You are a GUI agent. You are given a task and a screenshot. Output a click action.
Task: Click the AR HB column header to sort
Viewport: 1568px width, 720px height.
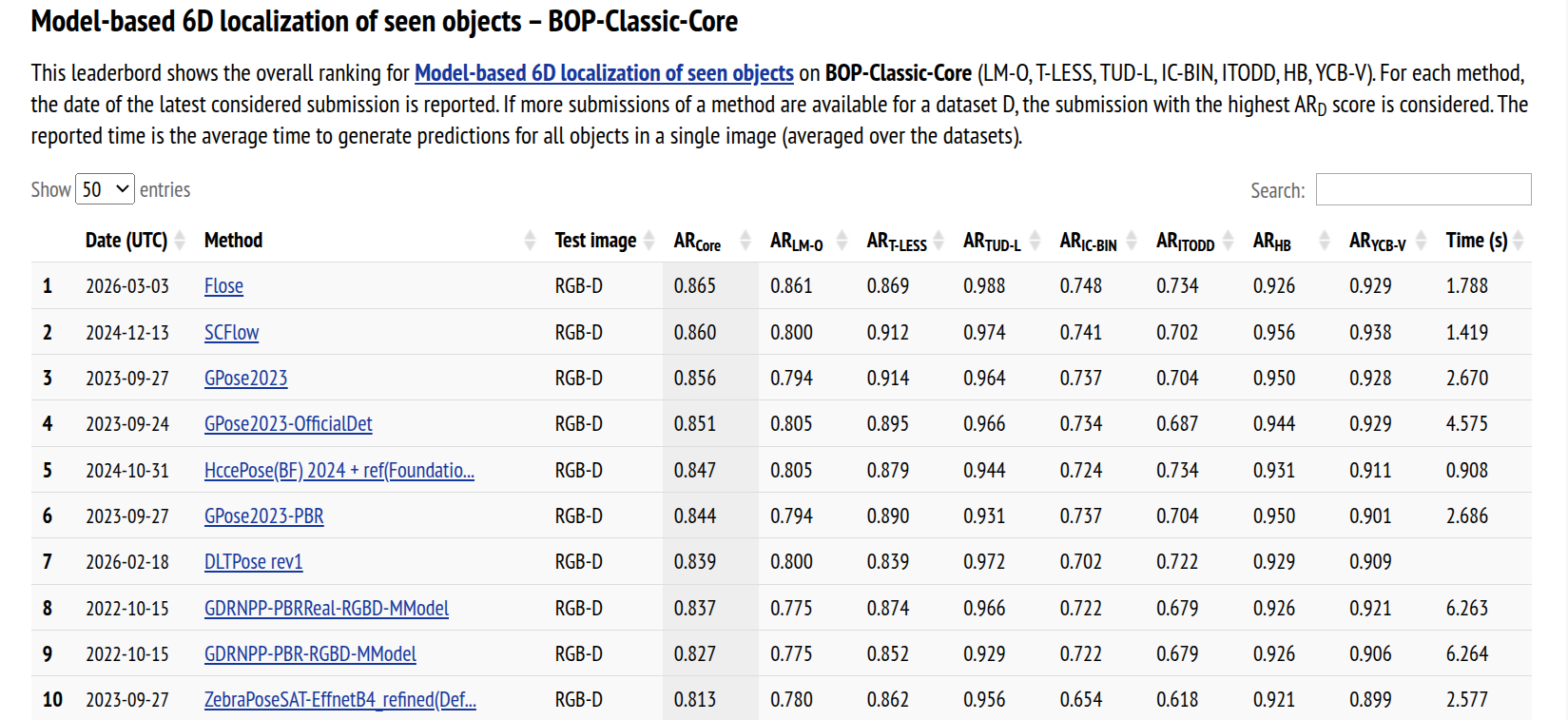pos(1272,241)
